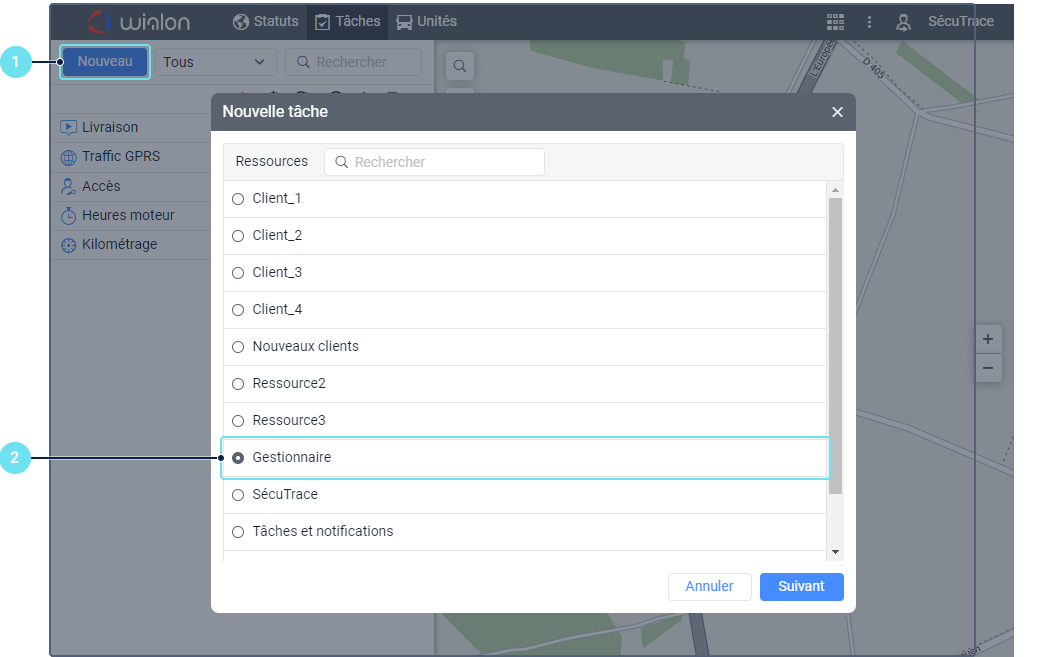The image size is (1056, 657).
Task: Choose the Nouveaux clients resource option
Action: (238, 347)
